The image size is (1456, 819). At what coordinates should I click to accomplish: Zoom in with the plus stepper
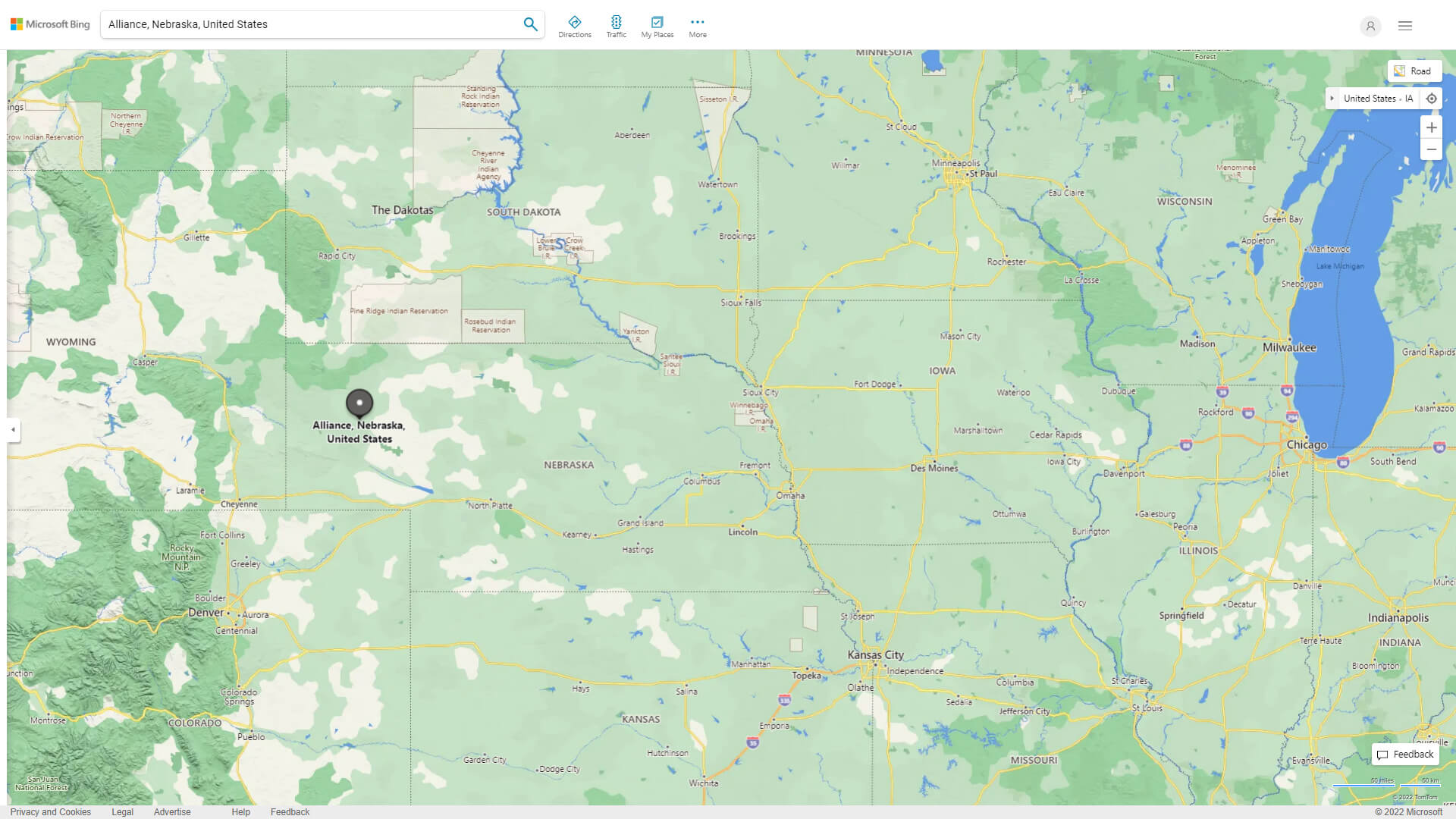pos(1432,127)
